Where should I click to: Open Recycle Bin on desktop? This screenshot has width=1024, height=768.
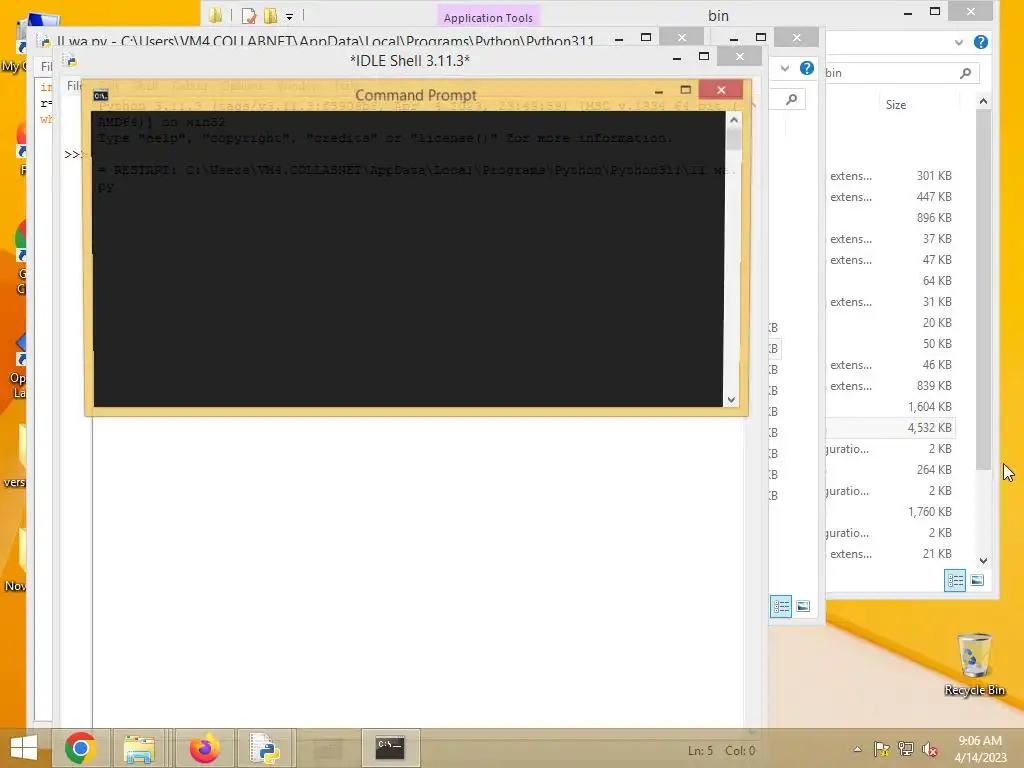[974, 664]
